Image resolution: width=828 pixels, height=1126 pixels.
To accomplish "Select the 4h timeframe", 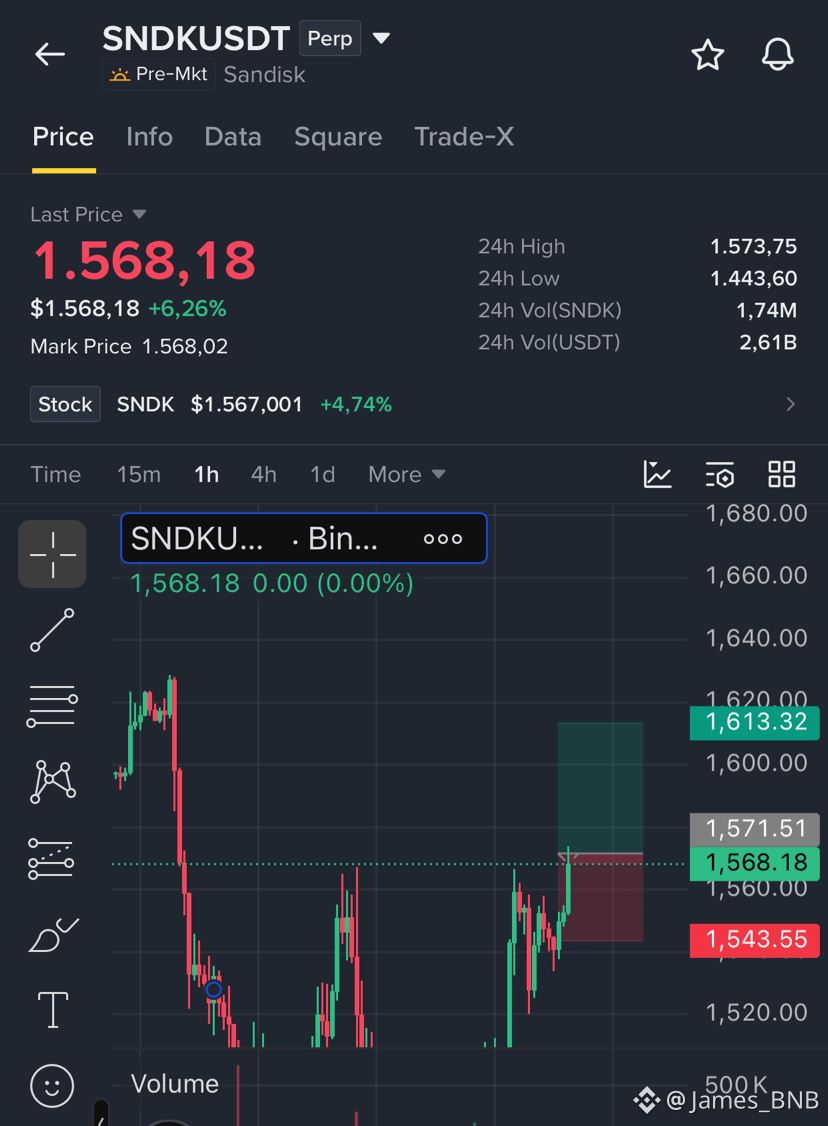I will pyautogui.click(x=264, y=475).
